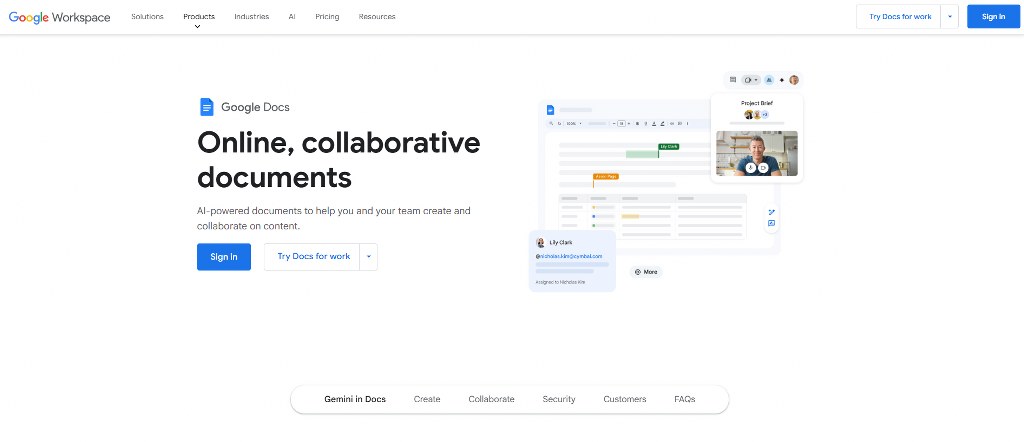Screen dimensions: 1024x442
Task: Click Try Docs for work in header
Action: [x=899, y=17]
